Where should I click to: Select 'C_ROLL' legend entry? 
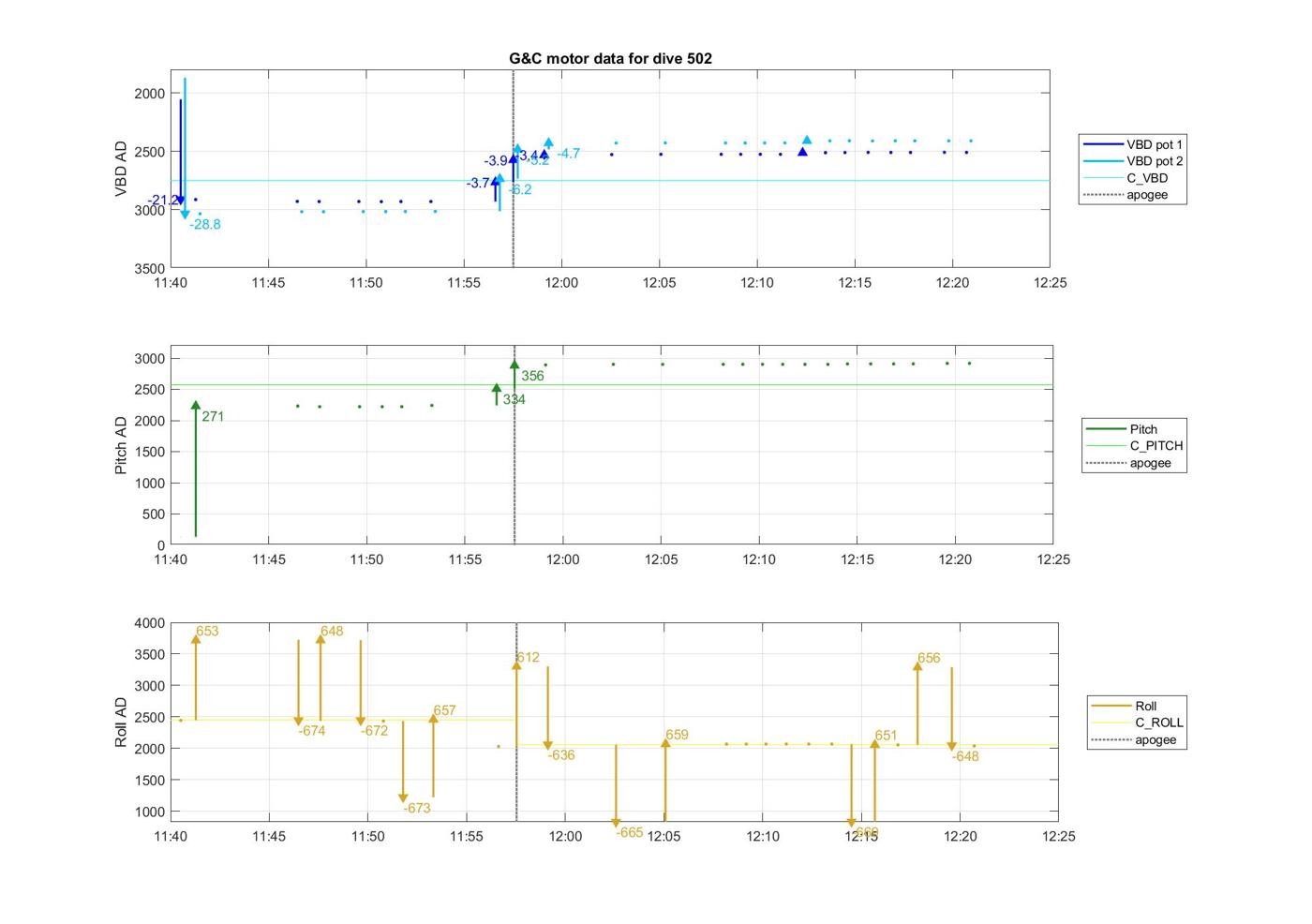pyautogui.click(x=1137, y=723)
